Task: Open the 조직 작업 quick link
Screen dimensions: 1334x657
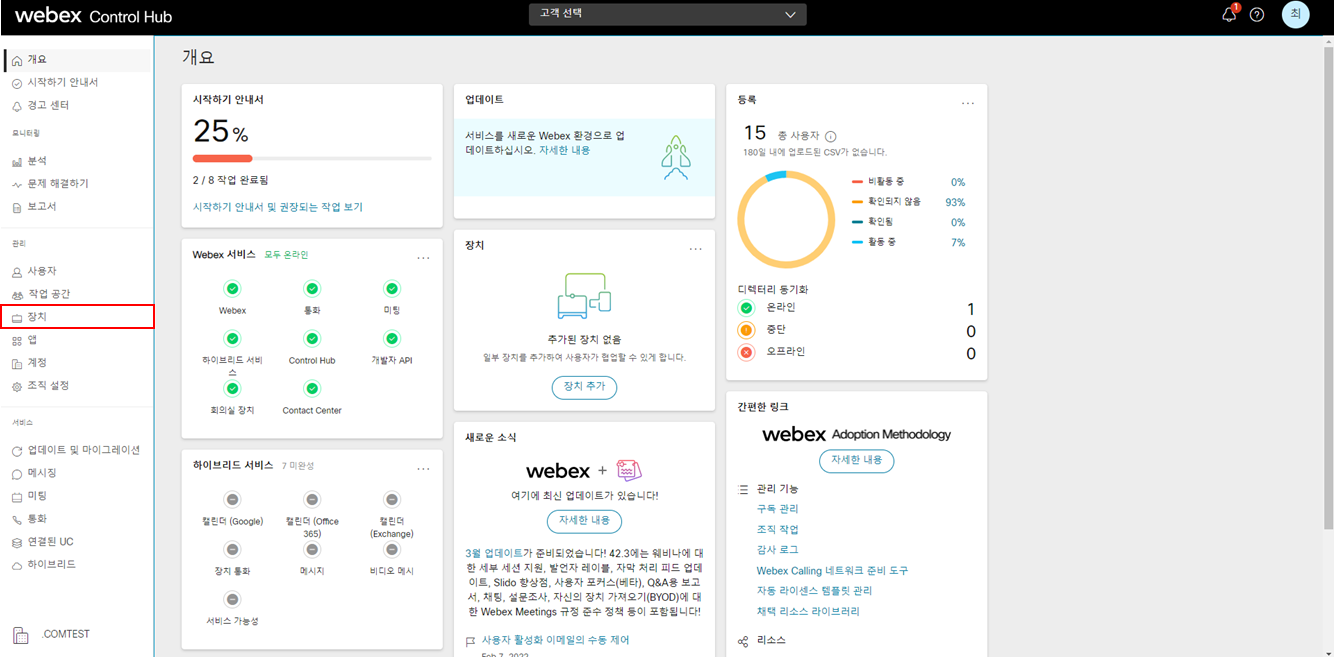Action: (x=777, y=529)
